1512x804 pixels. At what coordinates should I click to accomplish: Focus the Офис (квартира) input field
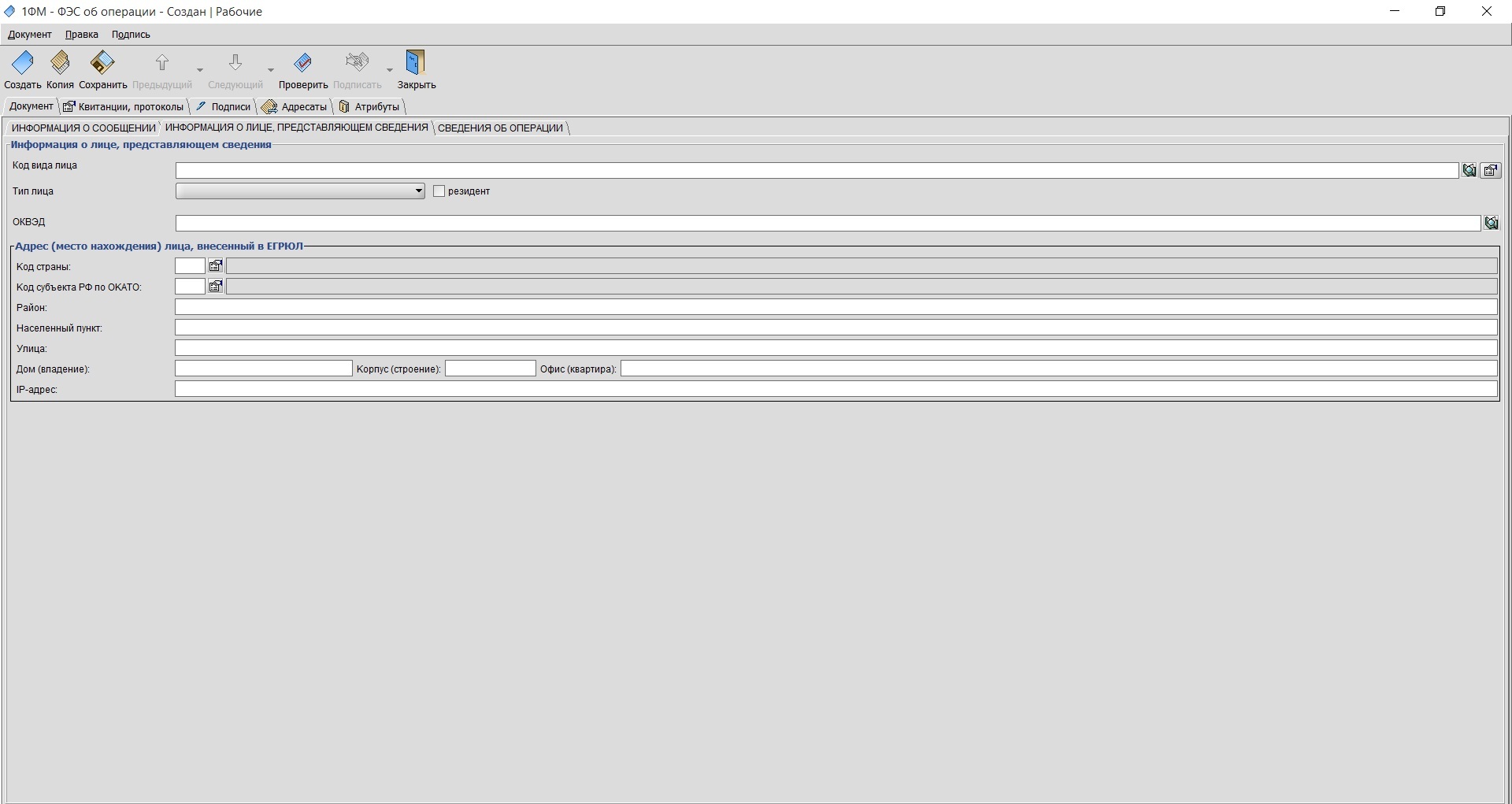click(x=1059, y=369)
